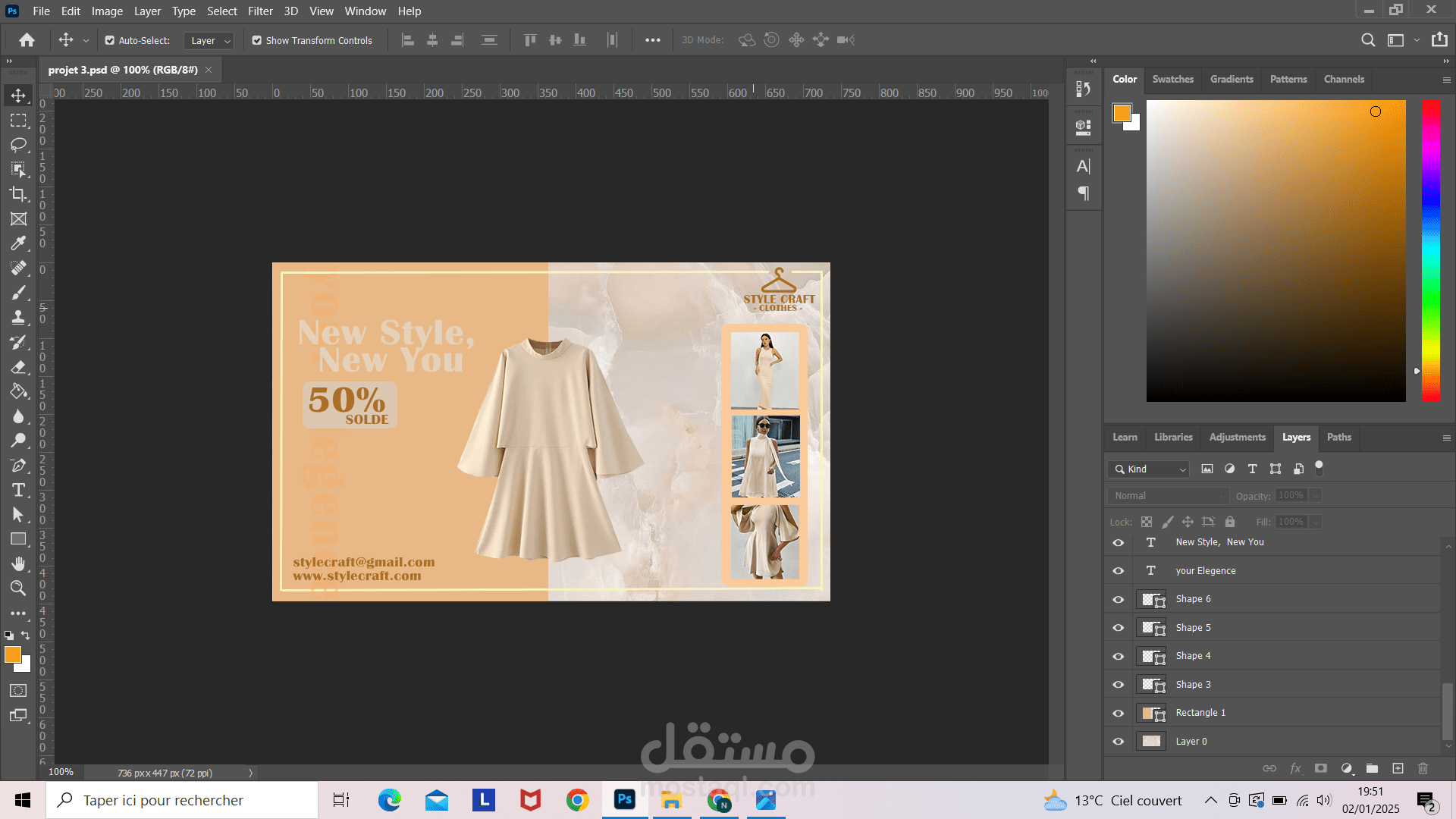The image size is (1456, 819).
Task: Click the foreground color swatch in Color panel
Action: point(1122,113)
